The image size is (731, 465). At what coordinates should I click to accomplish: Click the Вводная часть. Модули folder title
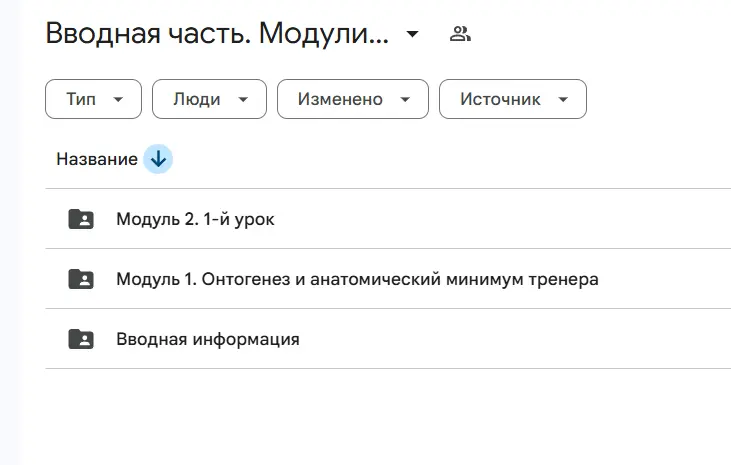(x=217, y=34)
